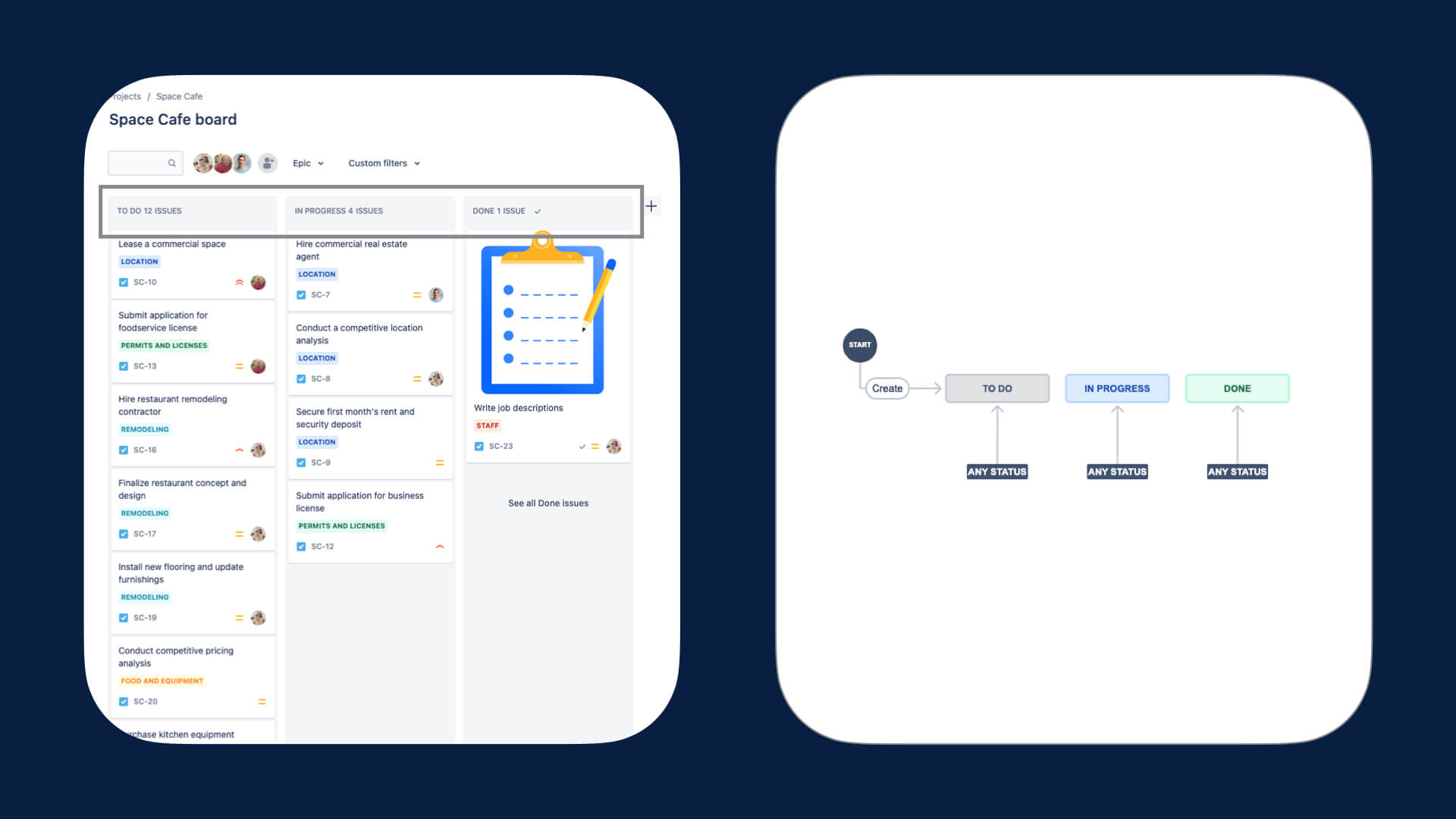
Task: Click the IN PROGRESS column header
Action: pos(370,211)
